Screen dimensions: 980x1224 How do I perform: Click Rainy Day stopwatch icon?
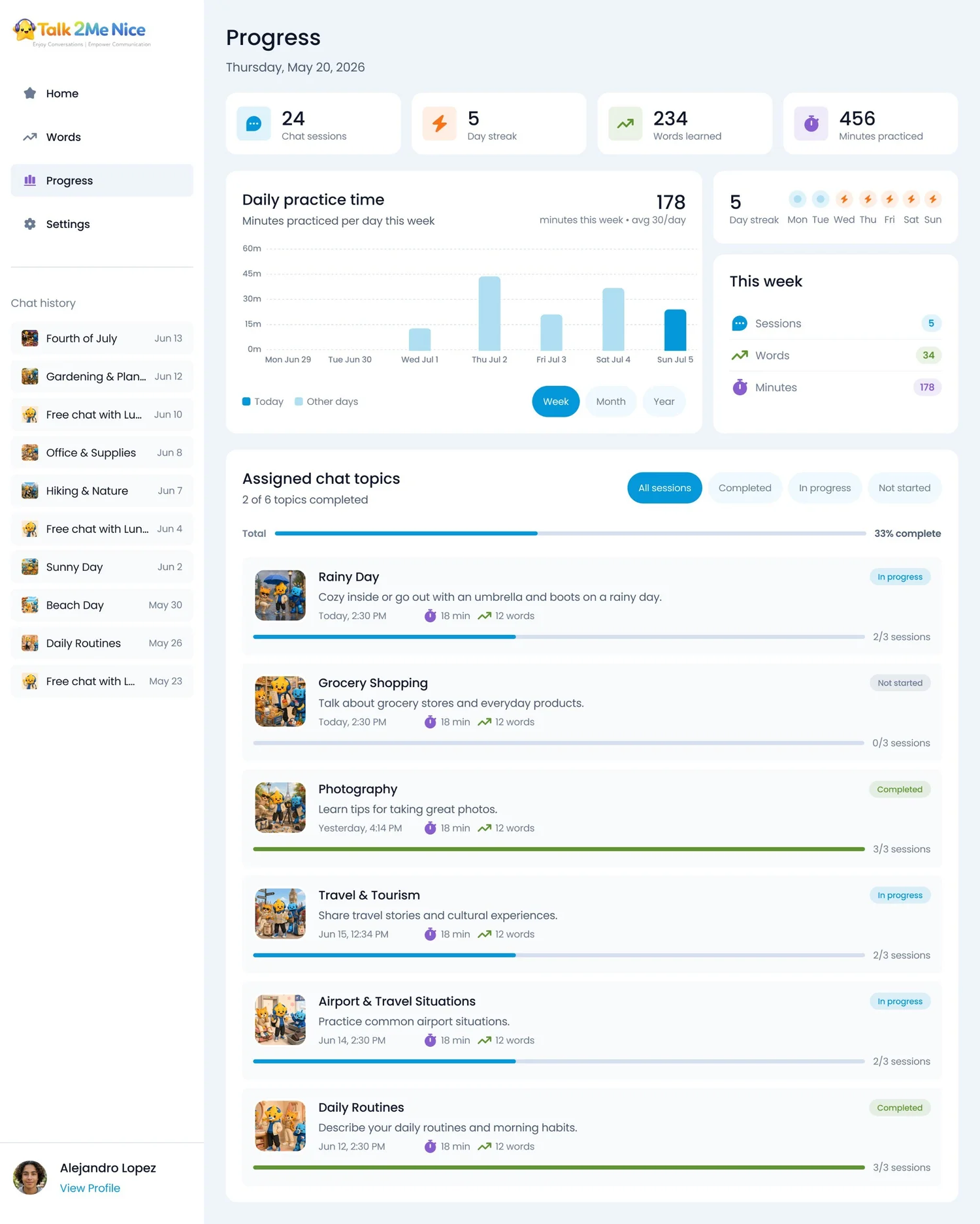[430, 616]
